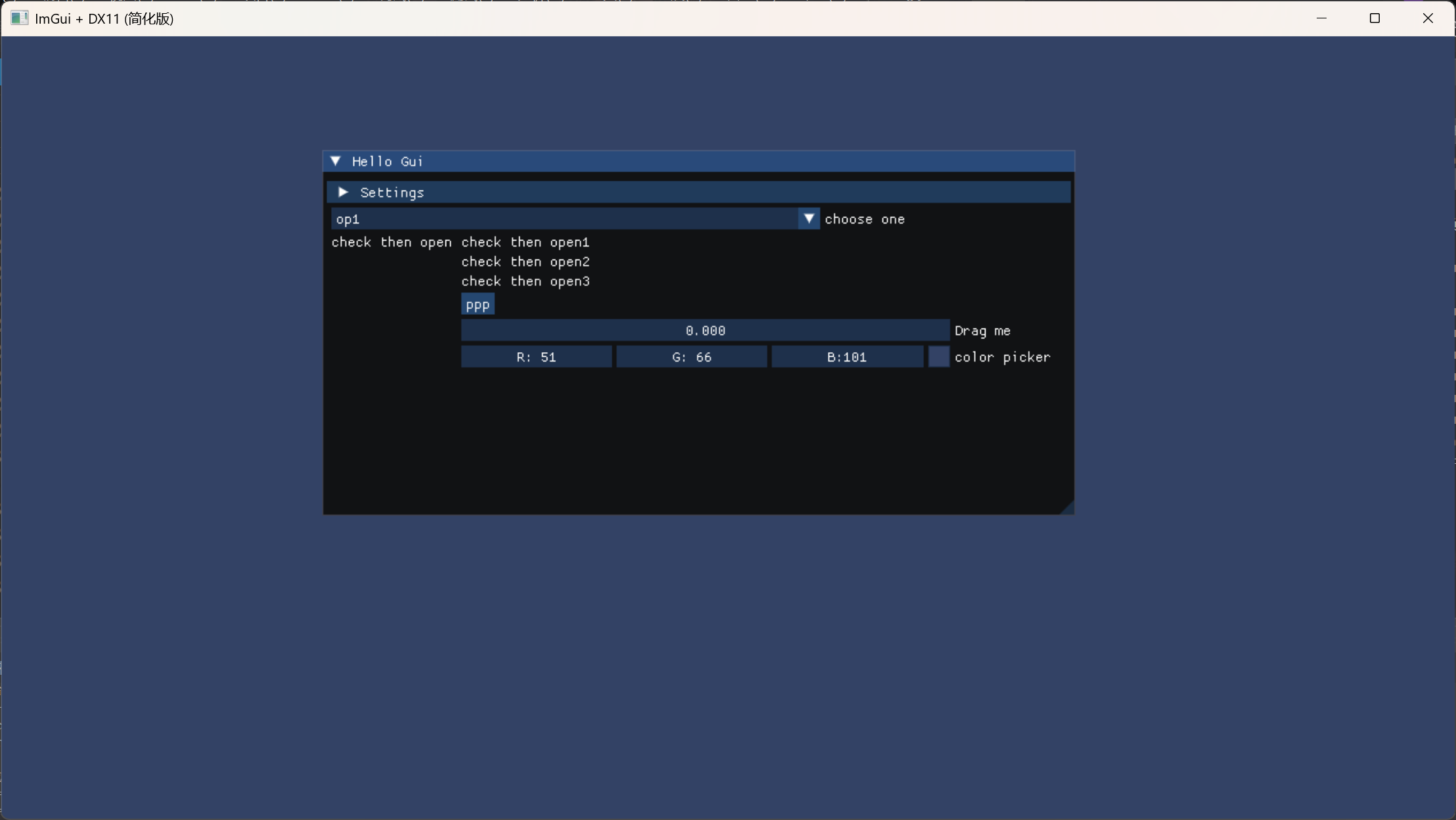Open the color picker swatch
The height and width of the screenshot is (820, 1456).
[x=938, y=357]
